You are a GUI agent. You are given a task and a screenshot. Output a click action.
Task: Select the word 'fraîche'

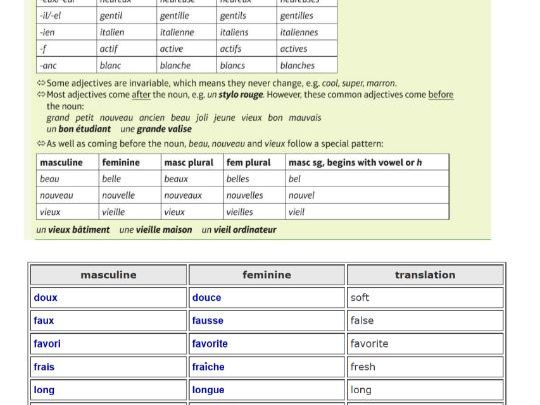pos(208,367)
